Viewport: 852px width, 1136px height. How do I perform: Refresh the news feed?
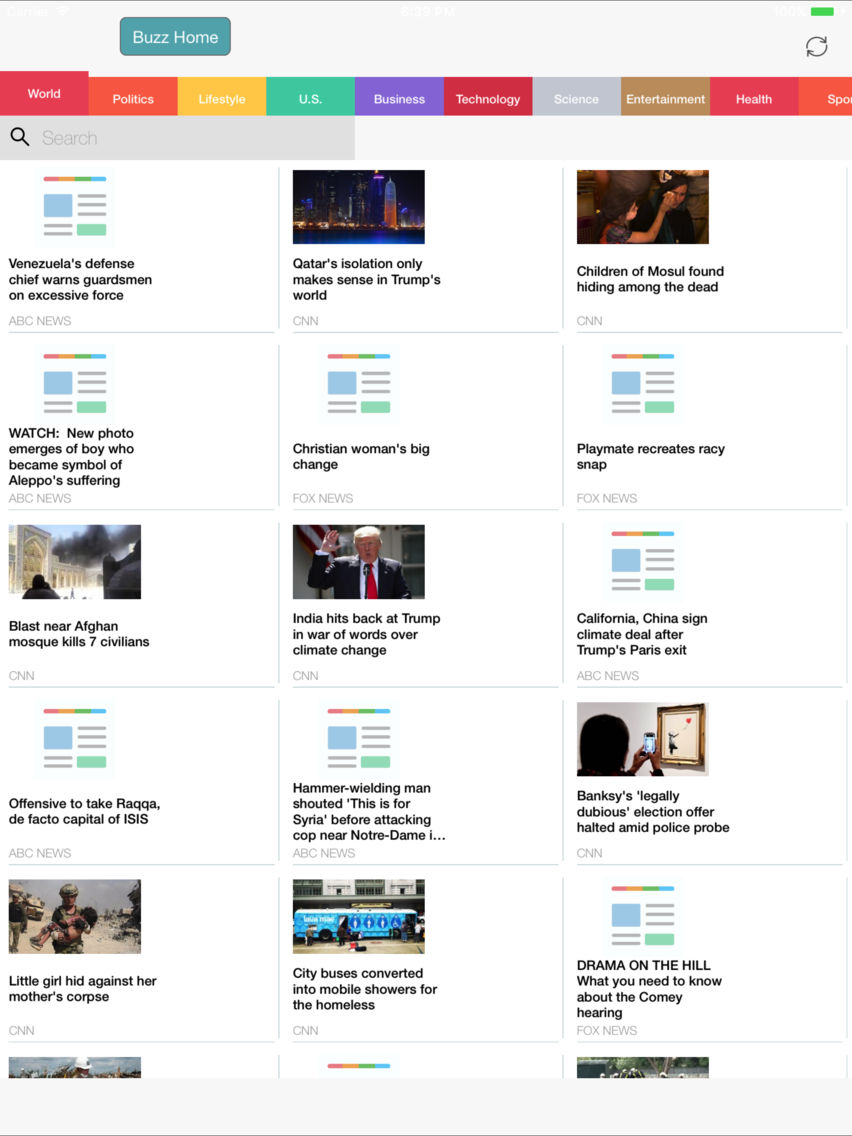(816, 46)
